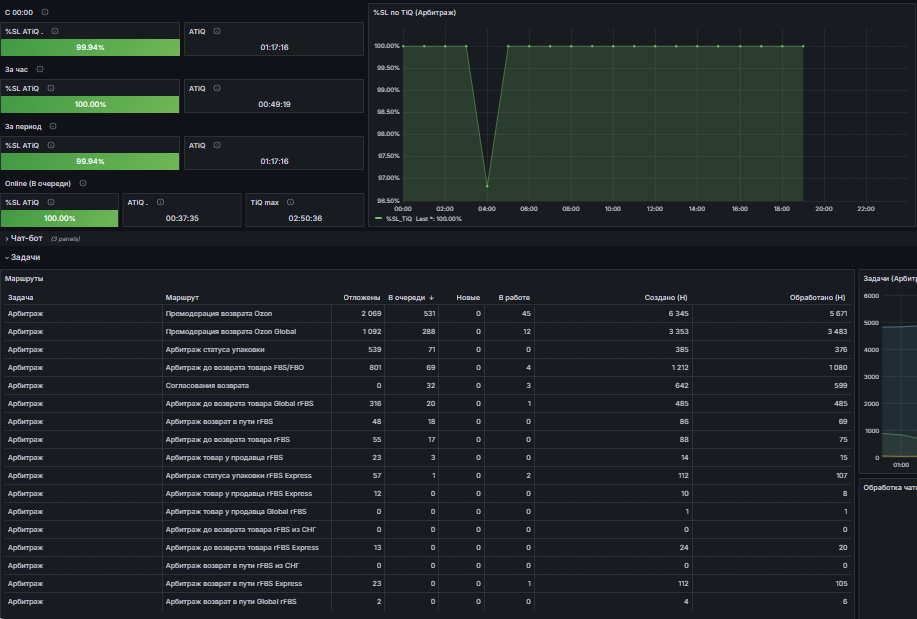Click info icon on TIQ max panel

pyautogui.click(x=291, y=202)
